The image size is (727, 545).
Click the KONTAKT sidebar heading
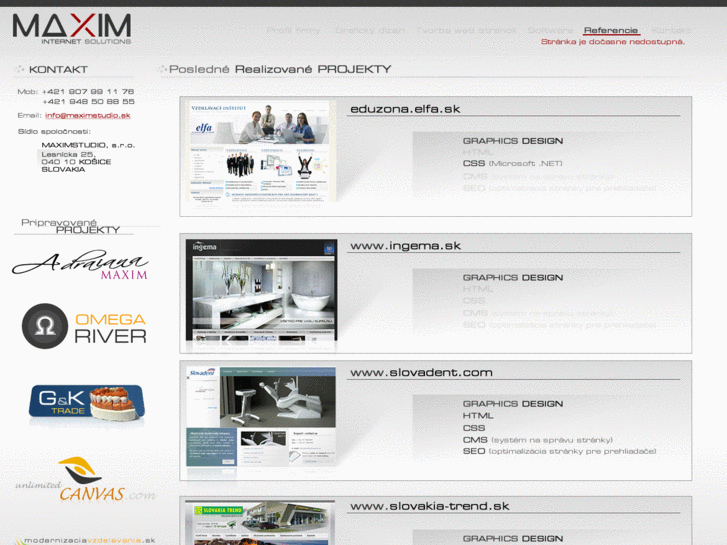pyautogui.click(x=58, y=70)
